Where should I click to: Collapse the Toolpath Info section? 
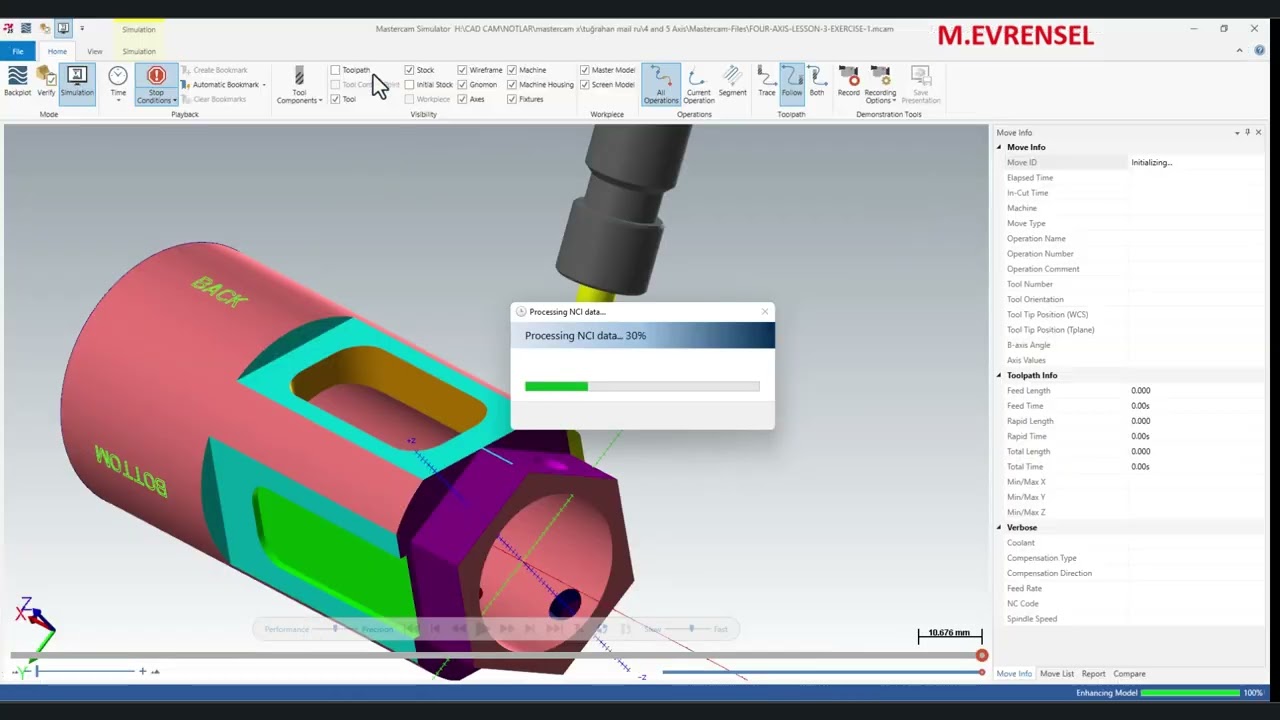point(999,375)
